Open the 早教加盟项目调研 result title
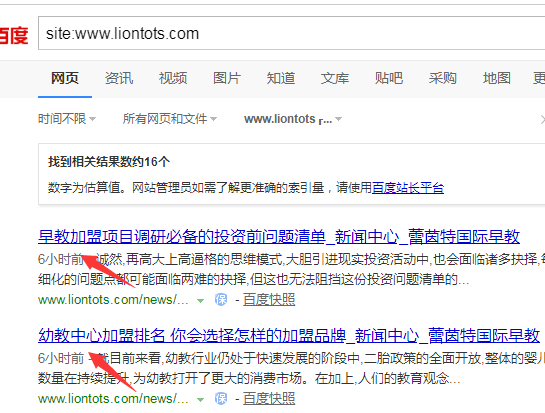The width and height of the screenshot is (545, 413). coord(279,237)
